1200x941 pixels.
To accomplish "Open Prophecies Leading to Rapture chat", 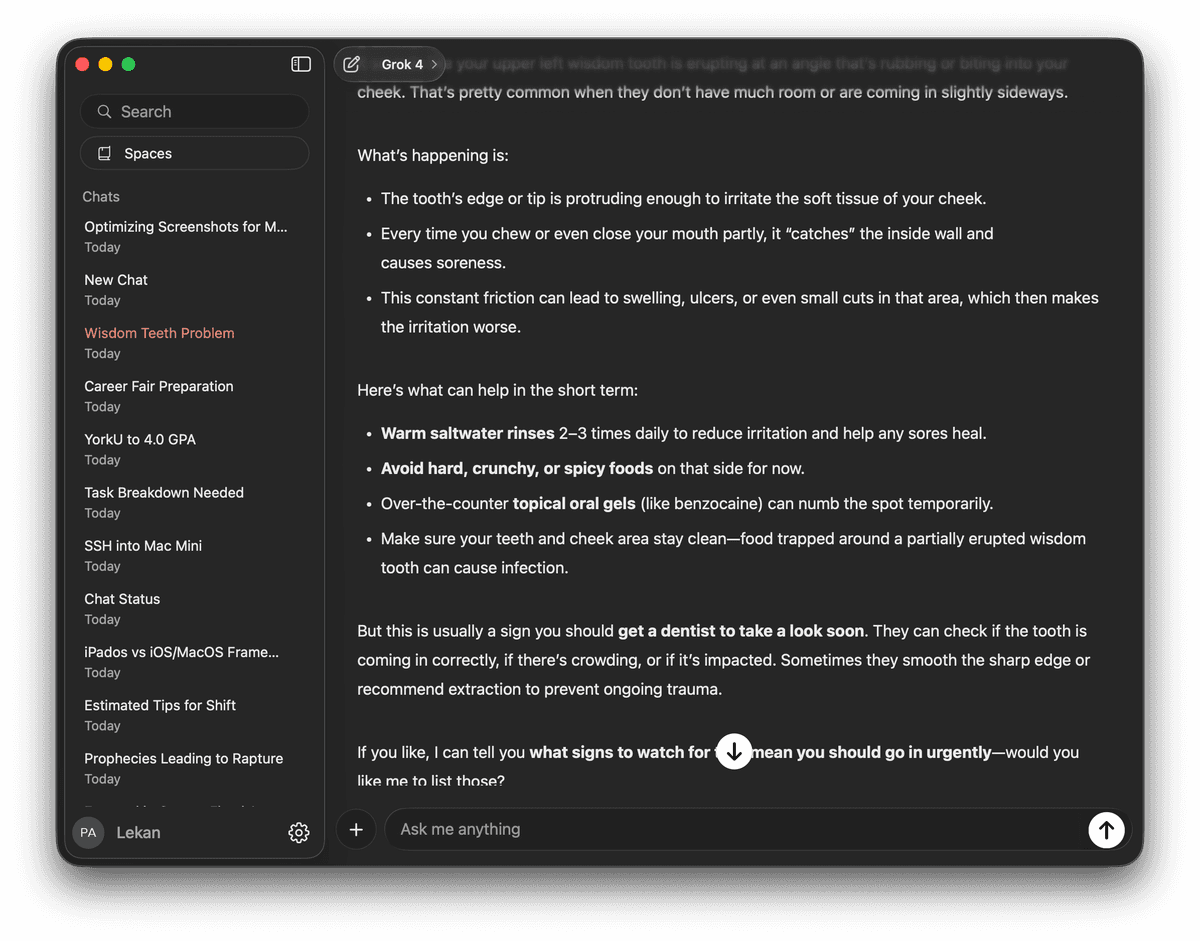I will (x=184, y=766).
